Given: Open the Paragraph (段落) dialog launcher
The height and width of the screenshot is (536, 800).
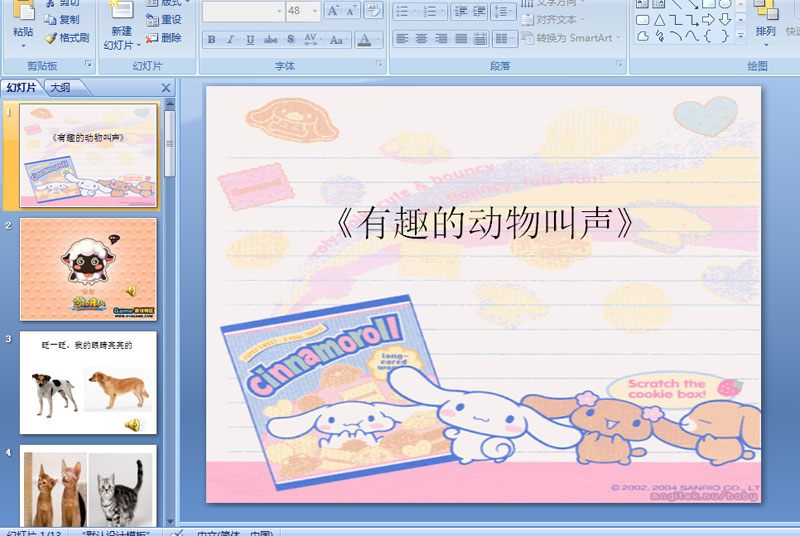Looking at the screenshot, I should pos(619,64).
